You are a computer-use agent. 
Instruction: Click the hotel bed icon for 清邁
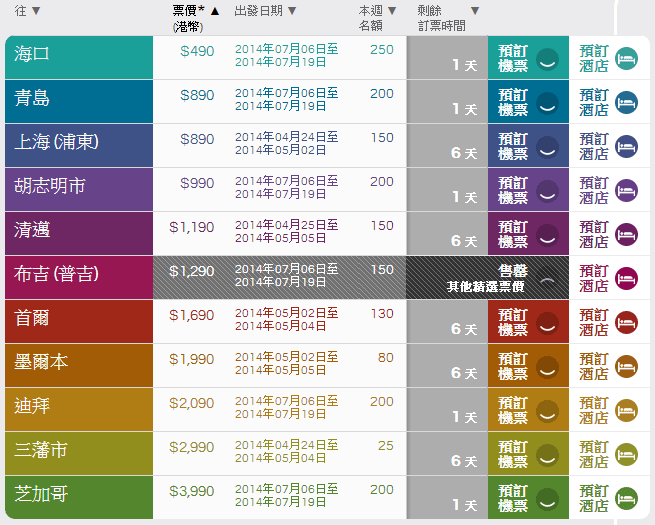(626, 234)
